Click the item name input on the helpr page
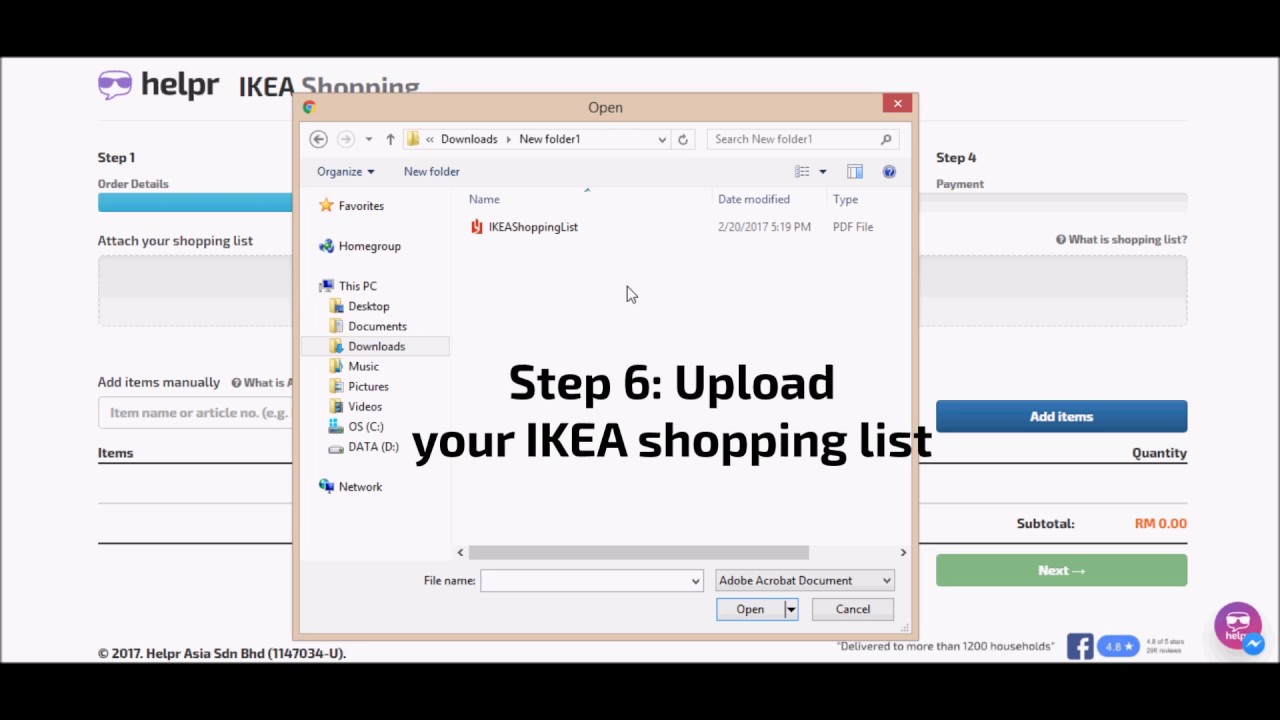The height and width of the screenshot is (720, 1280). tap(195, 413)
